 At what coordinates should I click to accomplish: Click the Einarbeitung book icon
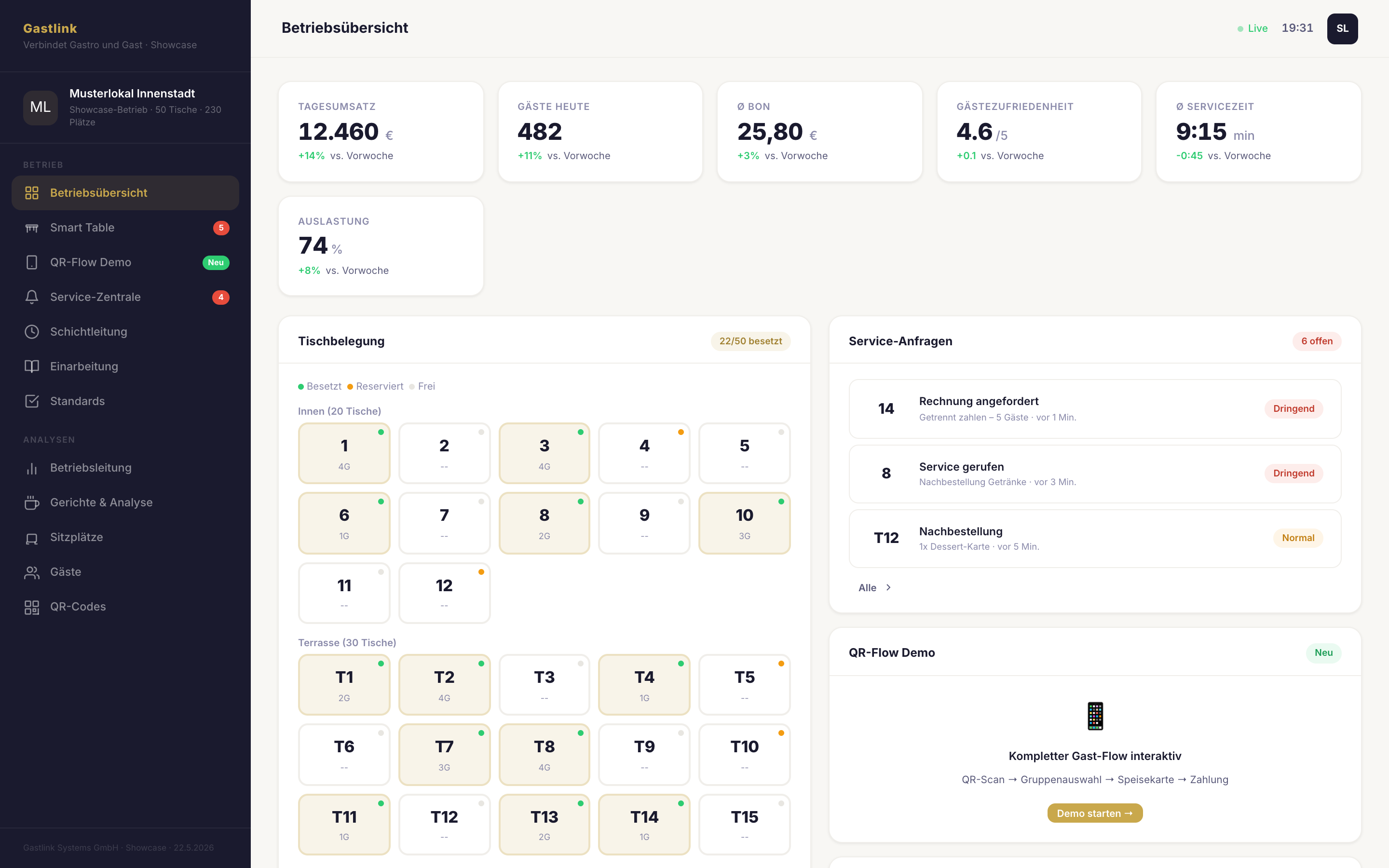[x=31, y=367]
